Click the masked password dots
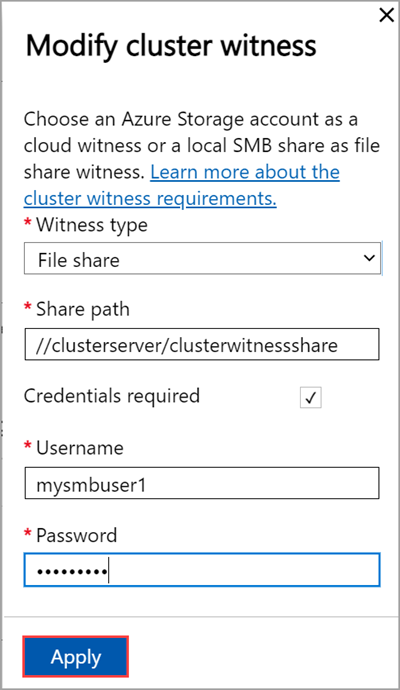Image resolution: width=400 pixels, height=690 pixels. (x=72, y=572)
